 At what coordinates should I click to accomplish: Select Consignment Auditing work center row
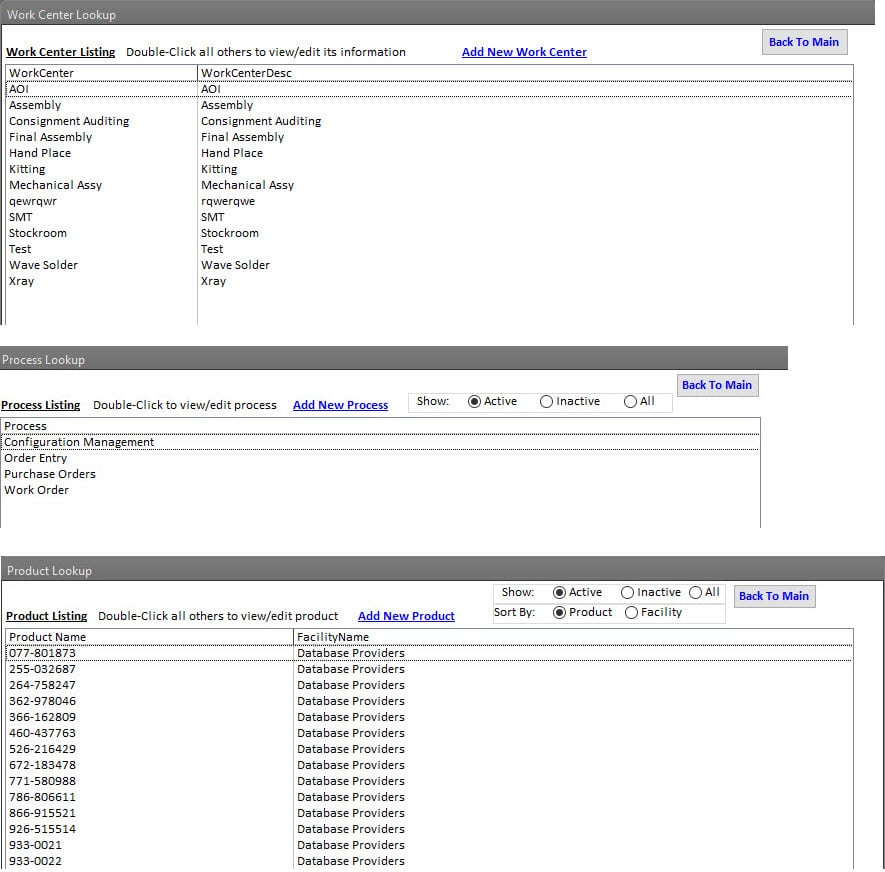tap(429, 121)
